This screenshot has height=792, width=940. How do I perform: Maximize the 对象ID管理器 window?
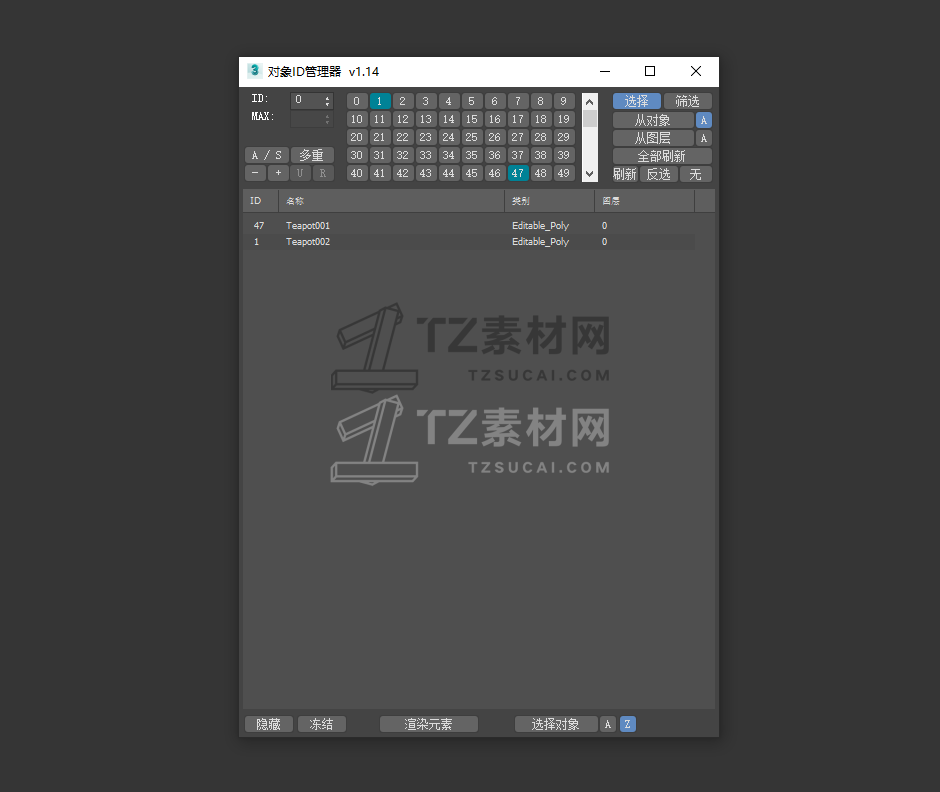pos(650,71)
